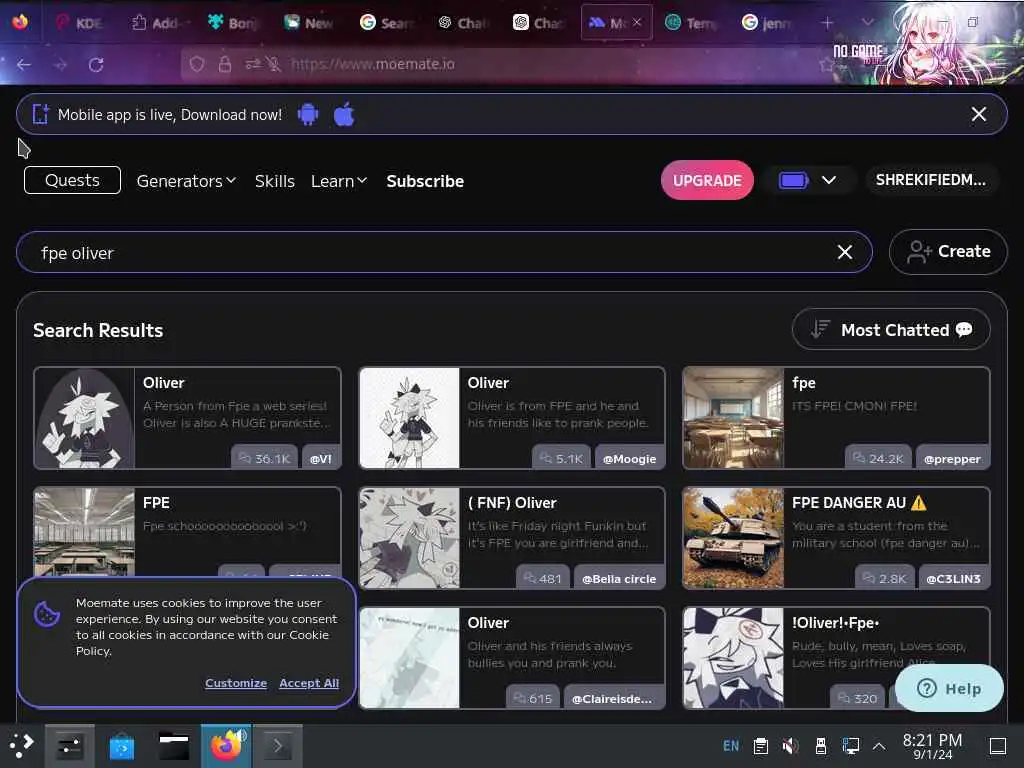This screenshot has height=768, width=1024.
Task: Unmute the volume tray icon
Action: tap(790, 746)
